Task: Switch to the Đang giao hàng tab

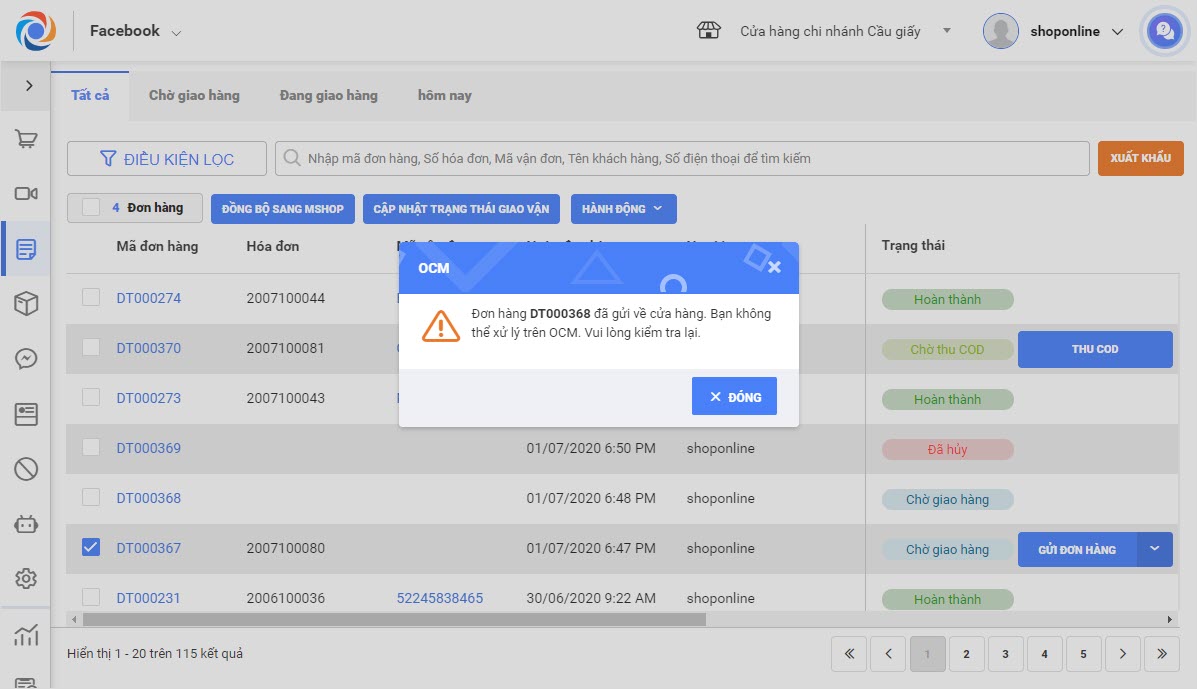Action: [328, 96]
